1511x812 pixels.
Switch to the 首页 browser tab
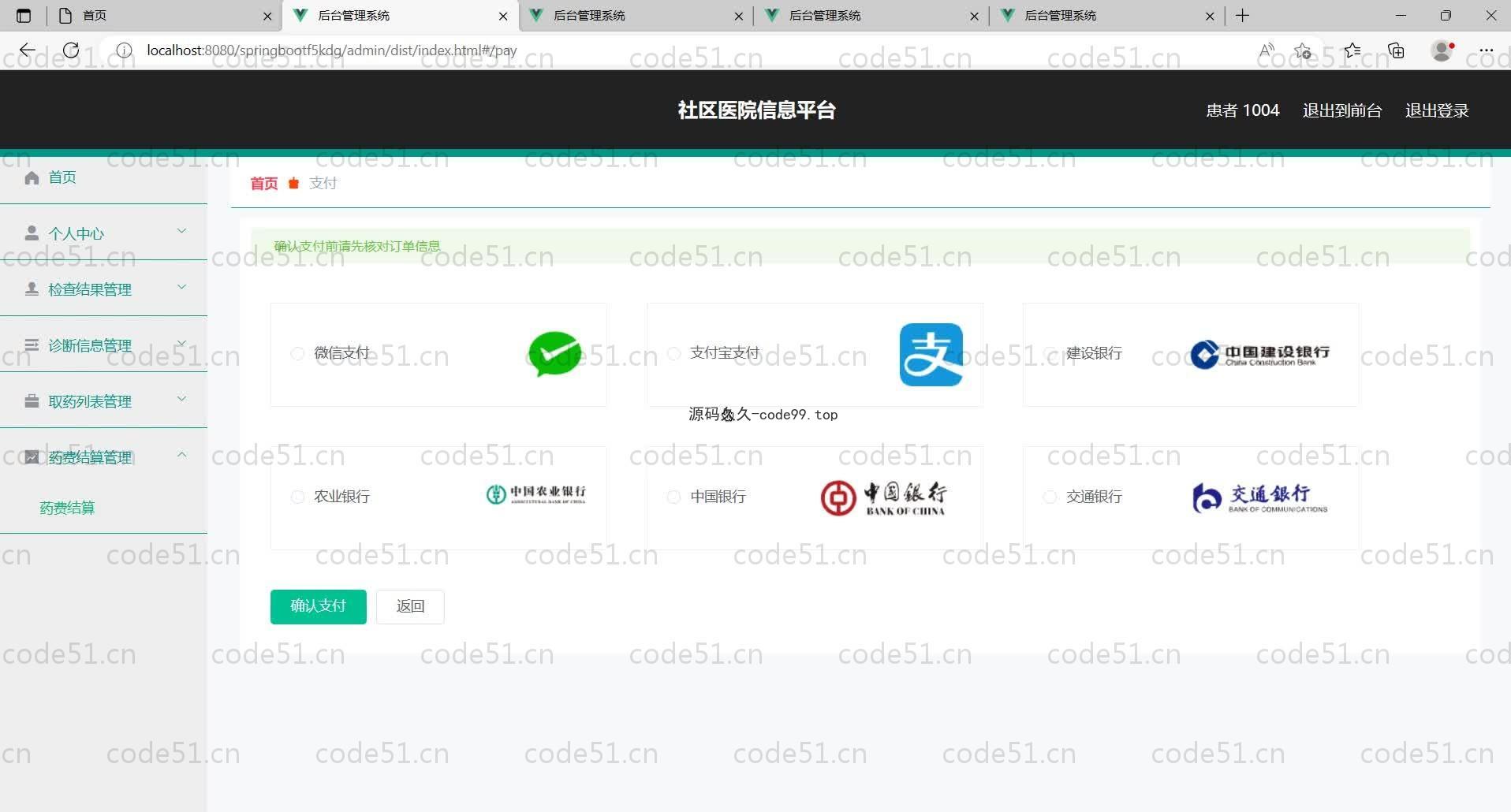pos(165,16)
